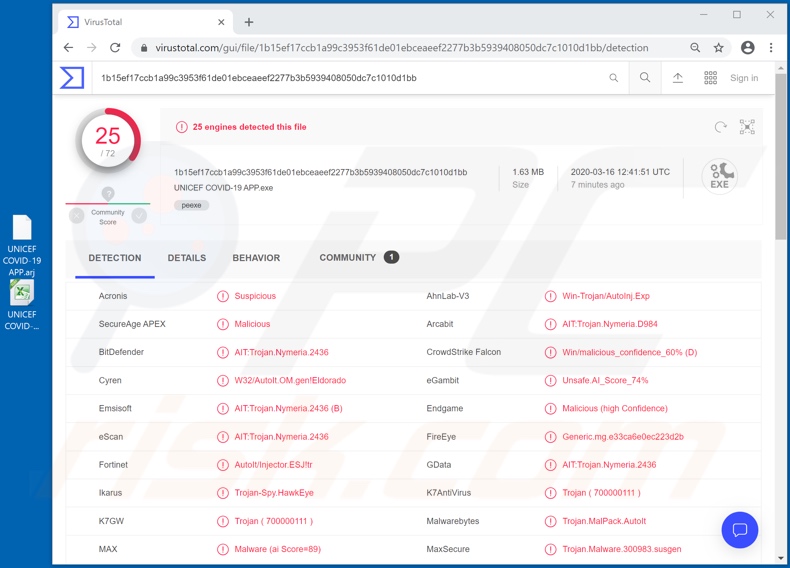This screenshot has height=568, width=790.
Task: Click Arcabit AIT:Trojan.Nymeria.D984 result
Action: click(x=610, y=324)
